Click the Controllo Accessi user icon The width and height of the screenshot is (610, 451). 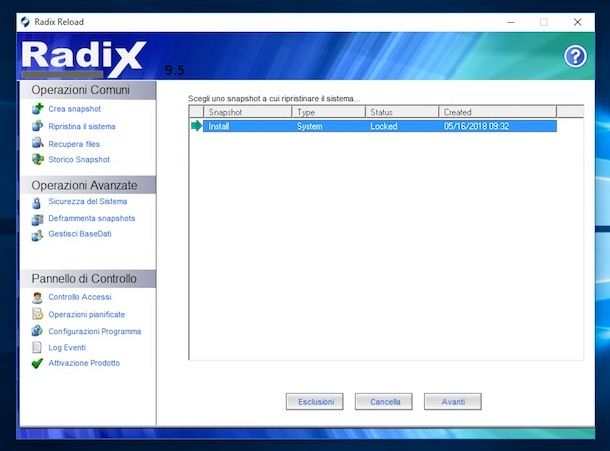[37, 298]
